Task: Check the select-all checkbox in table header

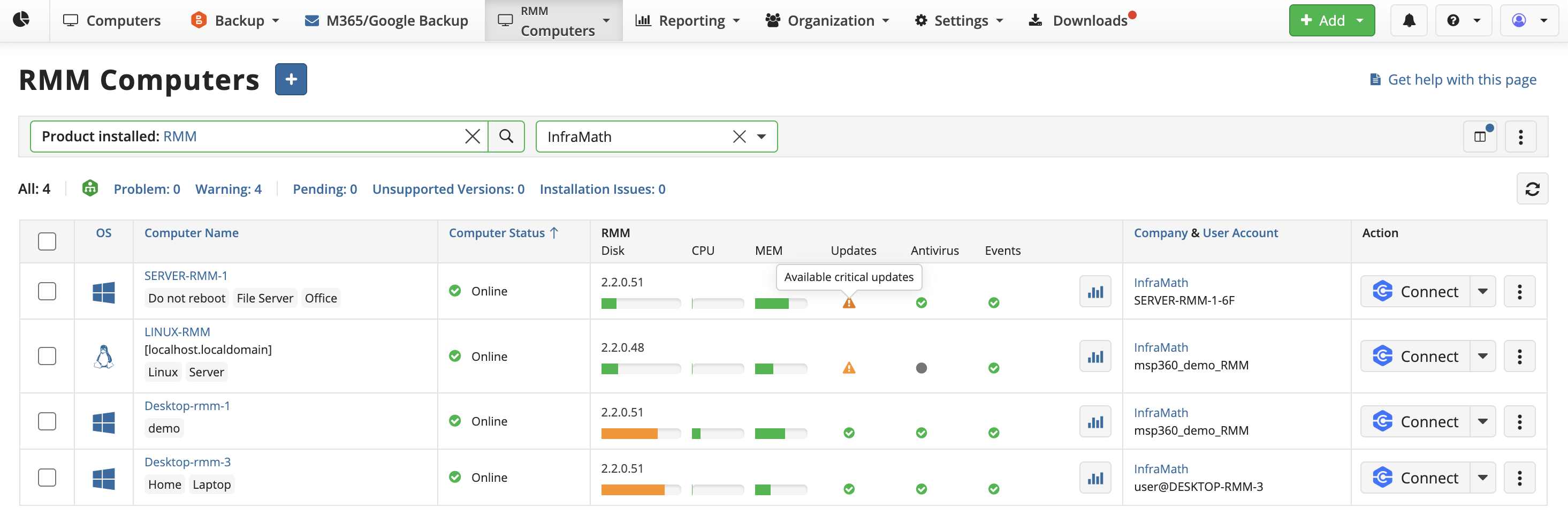Action: tap(46, 241)
